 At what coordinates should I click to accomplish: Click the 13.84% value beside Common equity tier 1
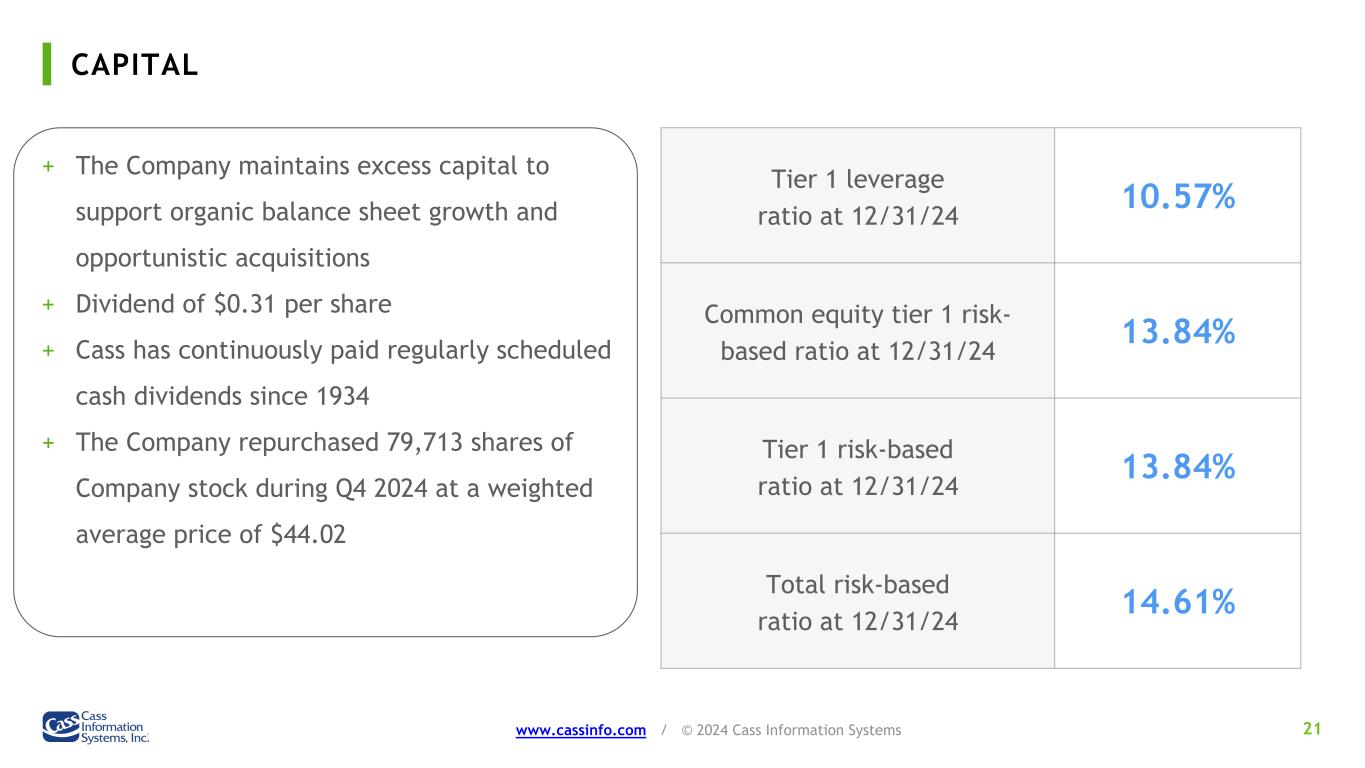point(1178,331)
